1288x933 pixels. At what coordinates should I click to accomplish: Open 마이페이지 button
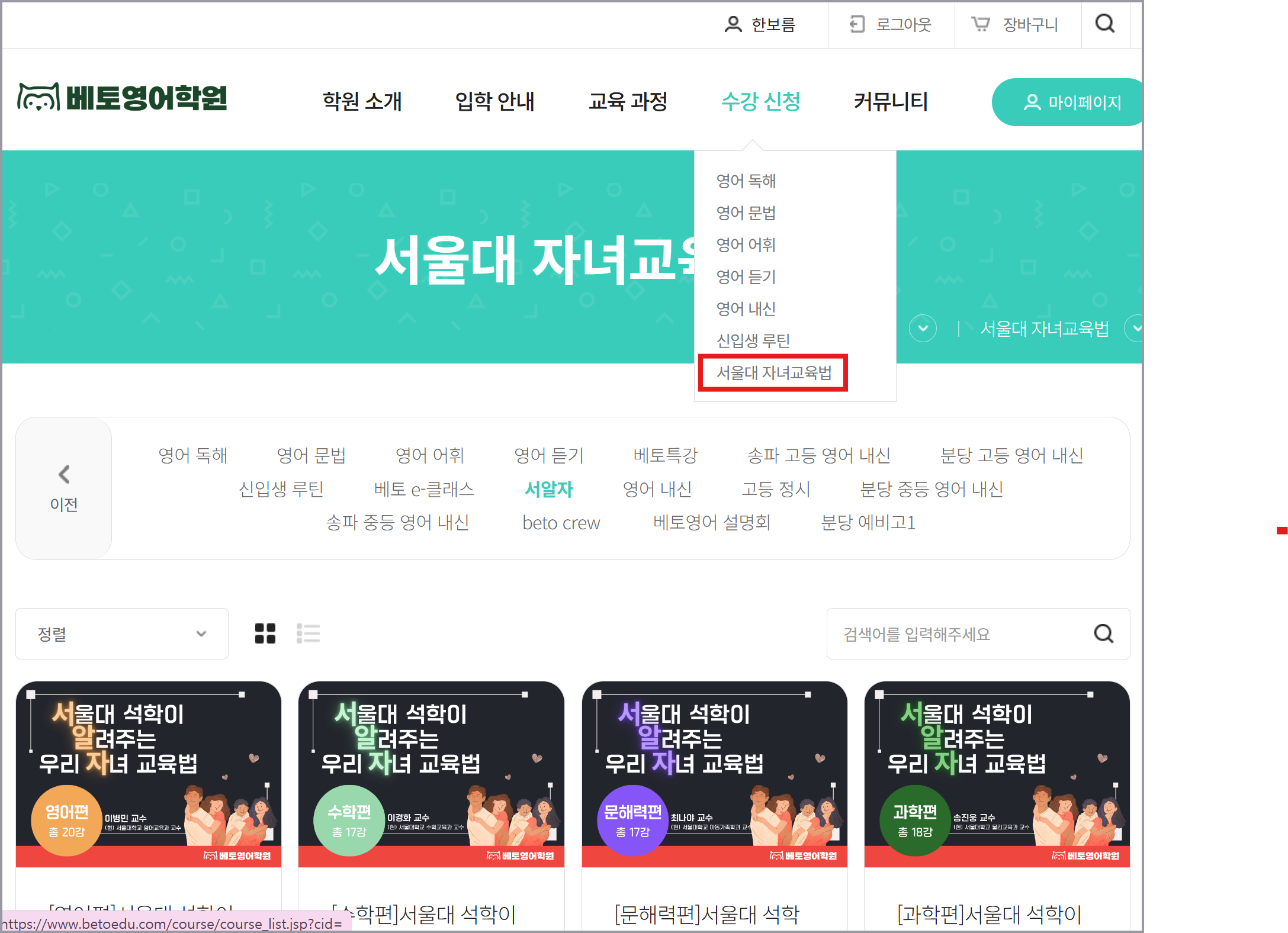coord(1068,102)
